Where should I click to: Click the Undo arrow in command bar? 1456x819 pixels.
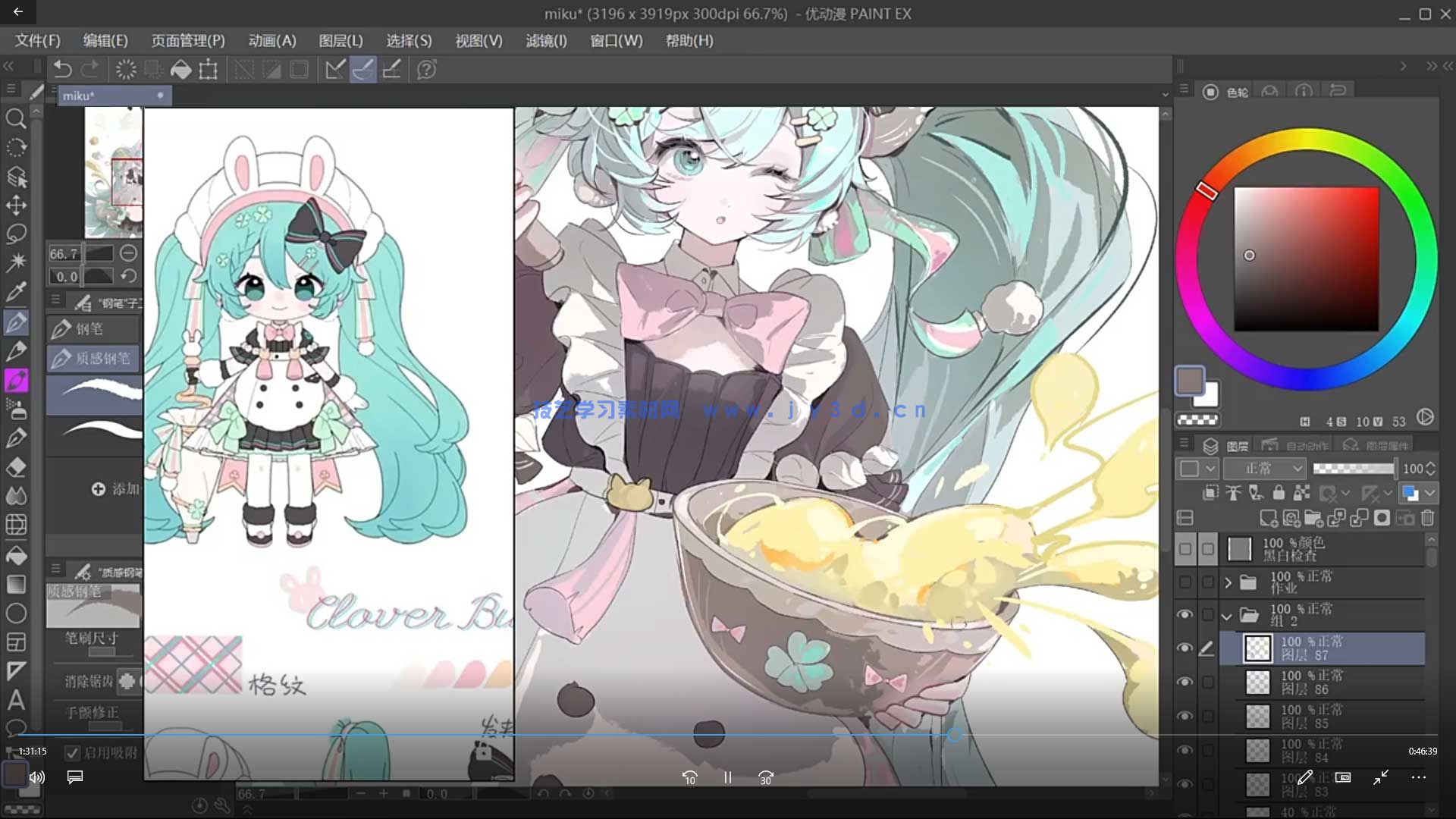(x=62, y=70)
